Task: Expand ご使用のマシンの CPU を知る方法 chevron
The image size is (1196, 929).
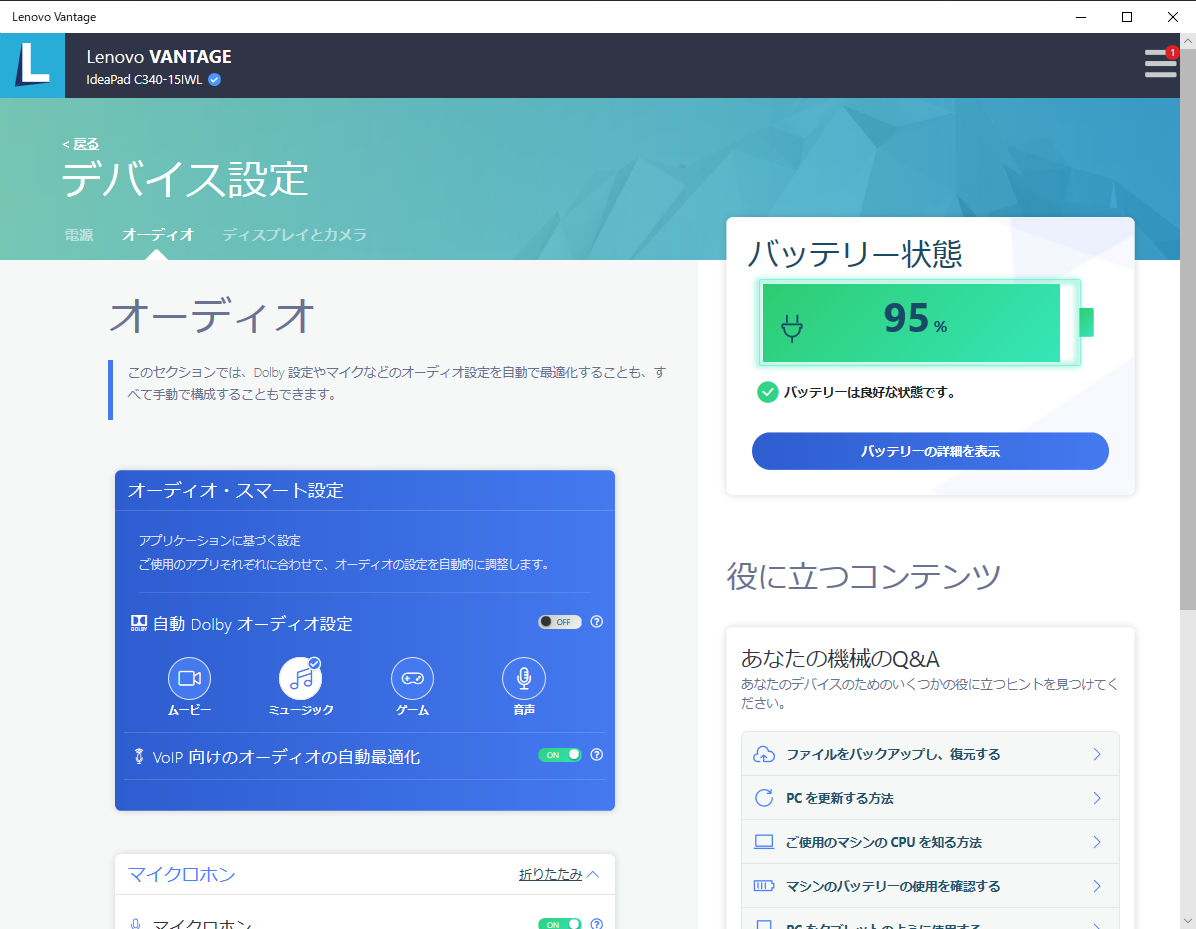Action: tap(1097, 842)
